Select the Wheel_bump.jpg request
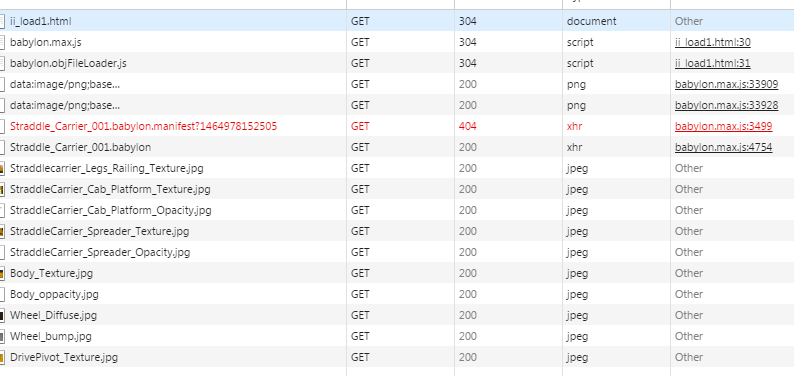794x376 pixels. 397,336
